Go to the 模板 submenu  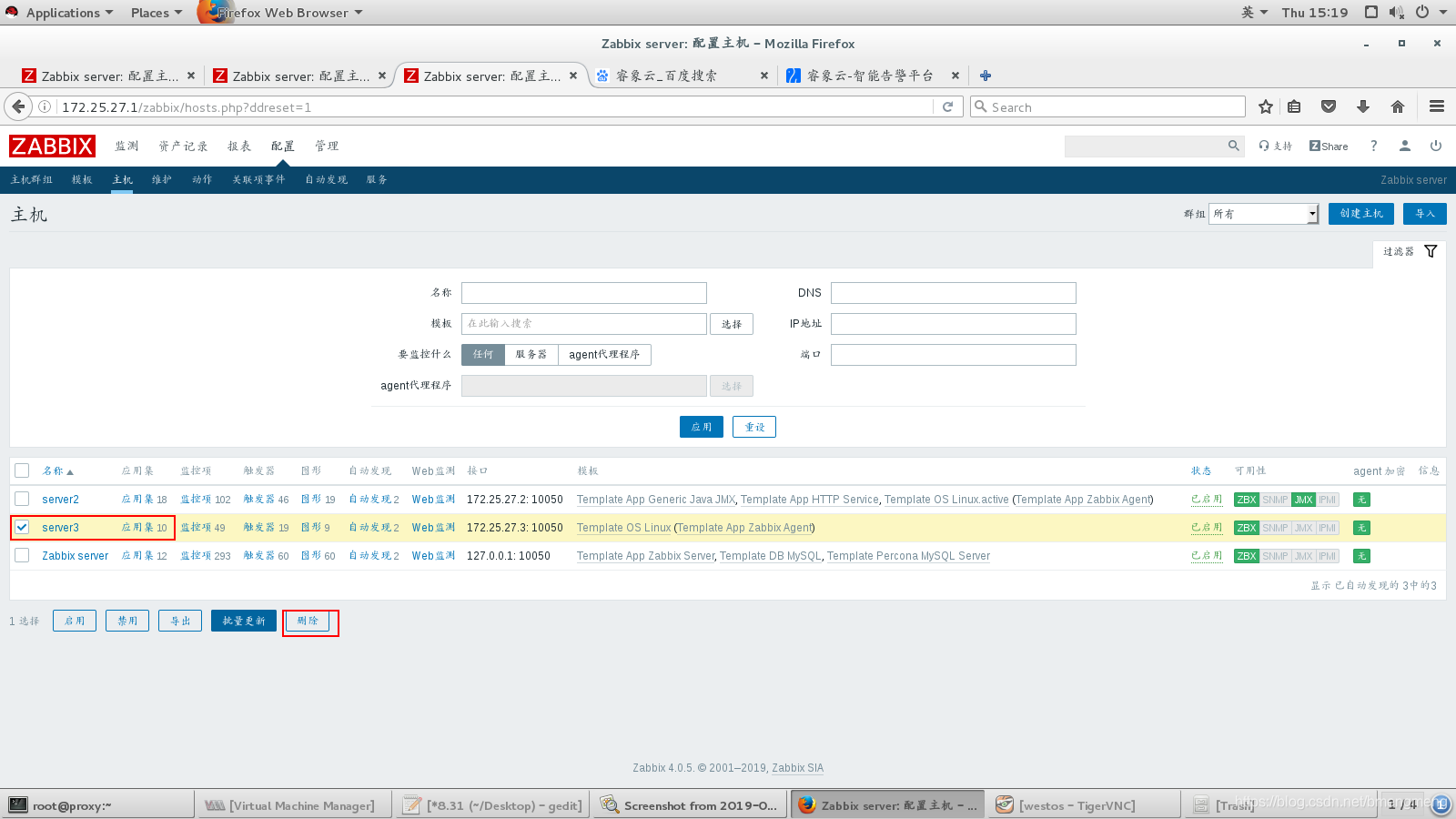click(x=82, y=179)
